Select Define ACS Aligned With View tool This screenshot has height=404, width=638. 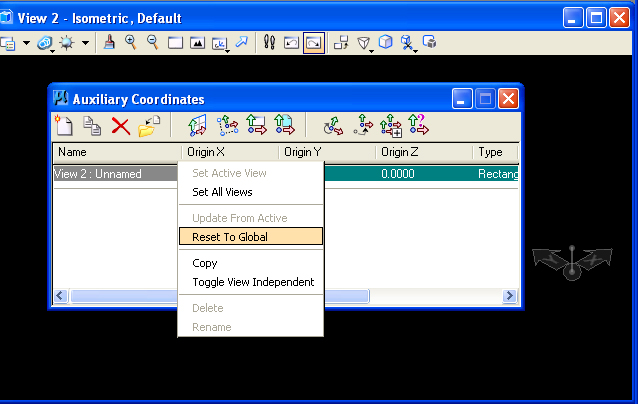point(256,124)
